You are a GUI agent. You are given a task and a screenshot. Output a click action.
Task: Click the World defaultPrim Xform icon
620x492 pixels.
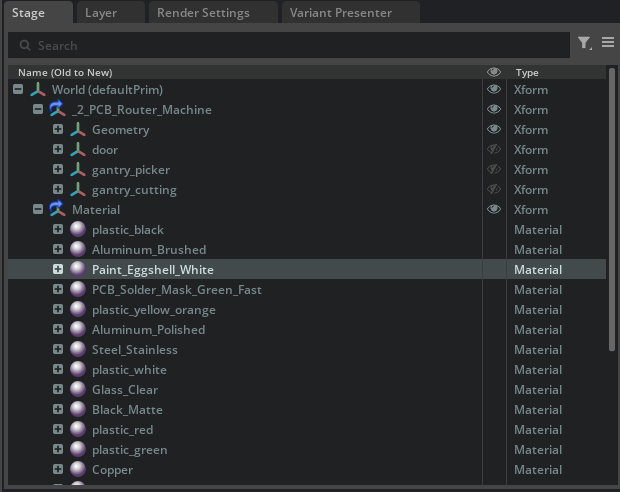[37, 90]
